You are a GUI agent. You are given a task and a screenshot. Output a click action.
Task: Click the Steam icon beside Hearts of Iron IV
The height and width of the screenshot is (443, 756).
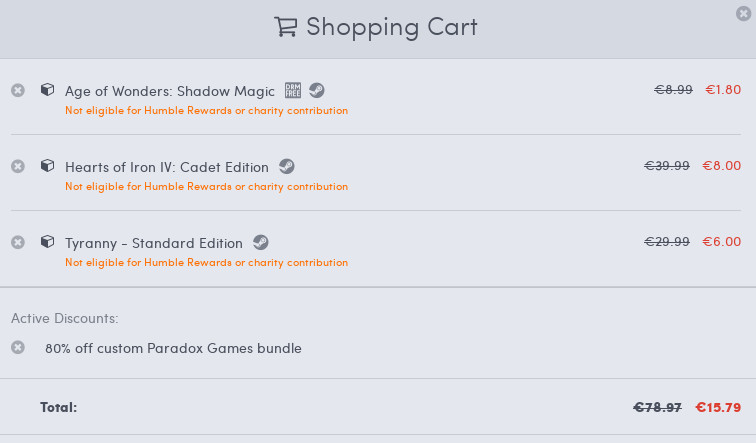pyautogui.click(x=286, y=166)
